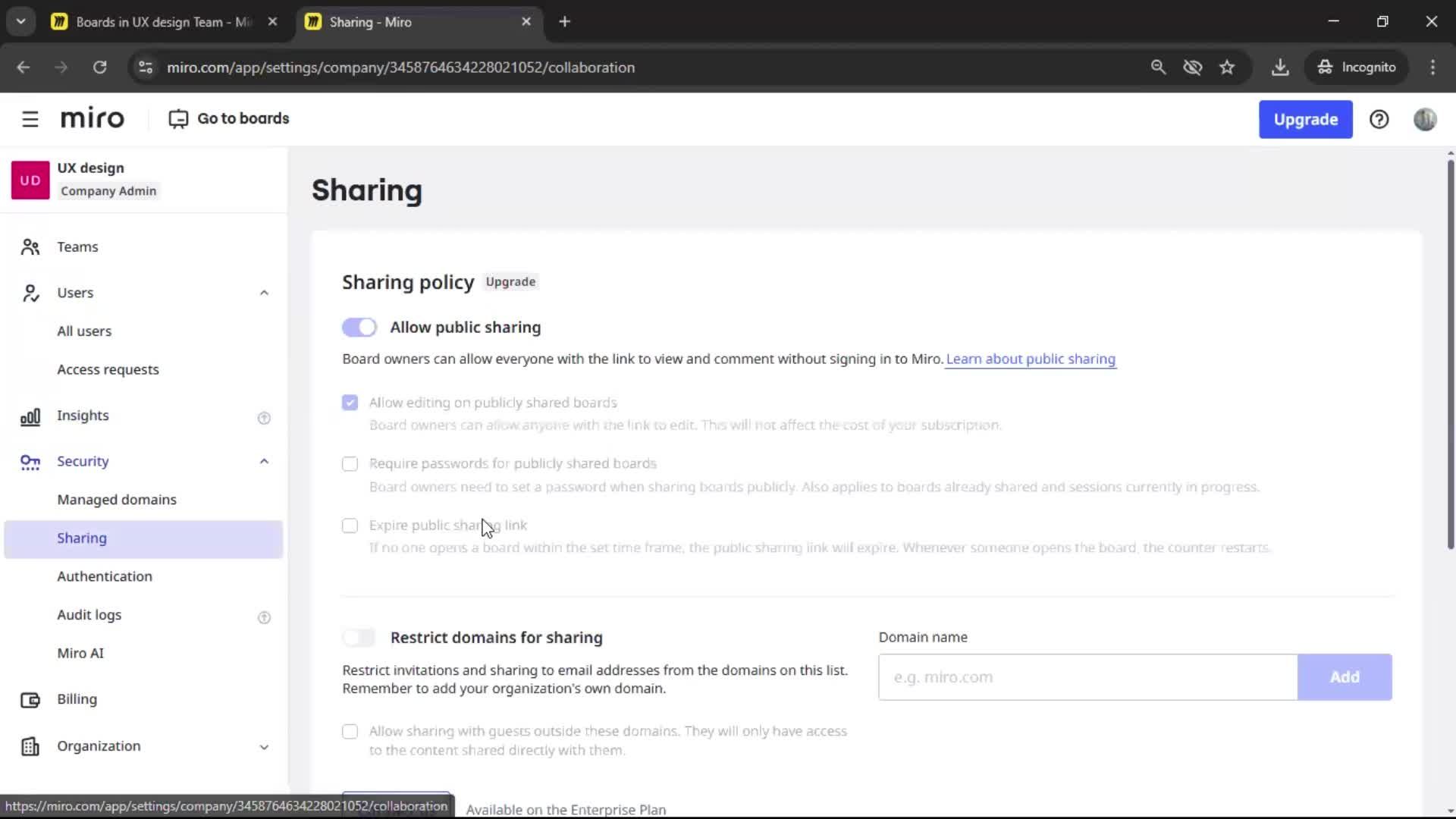This screenshot has height=819, width=1456.
Task: Open Audit logs page
Action: tap(89, 615)
